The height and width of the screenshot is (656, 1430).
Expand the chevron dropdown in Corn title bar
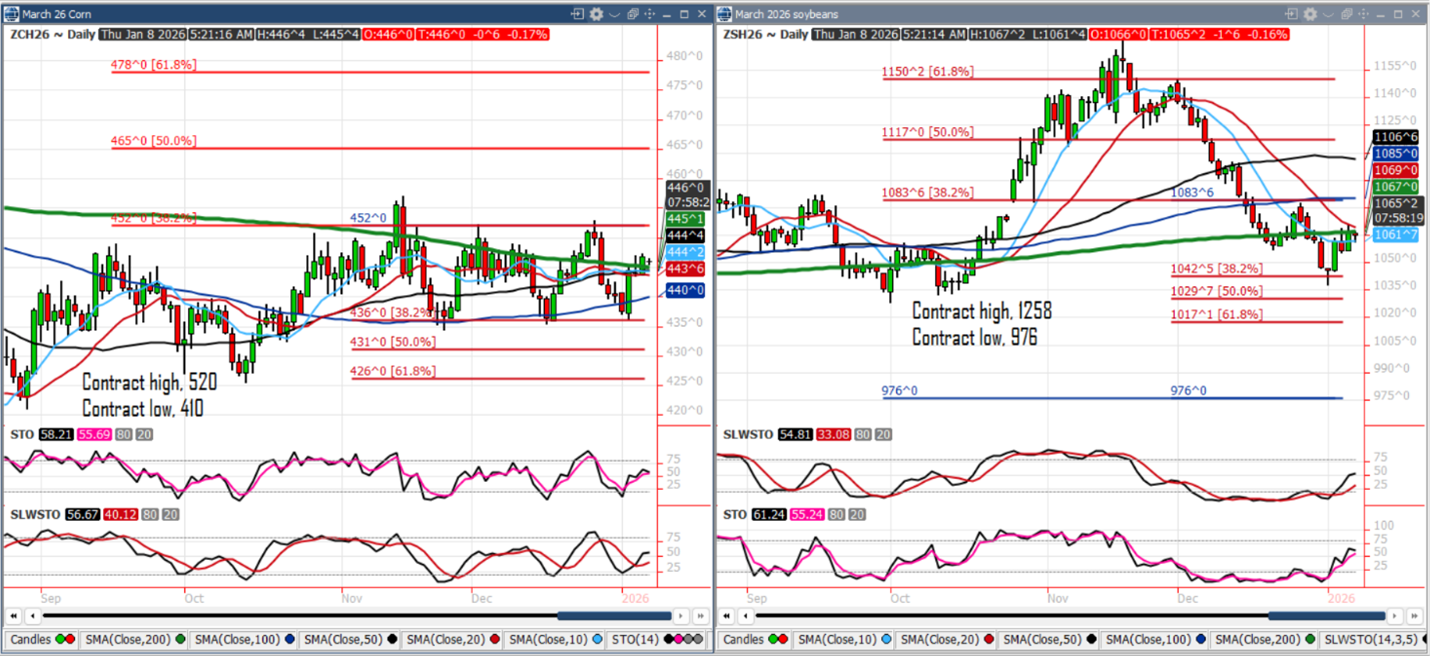click(x=615, y=14)
